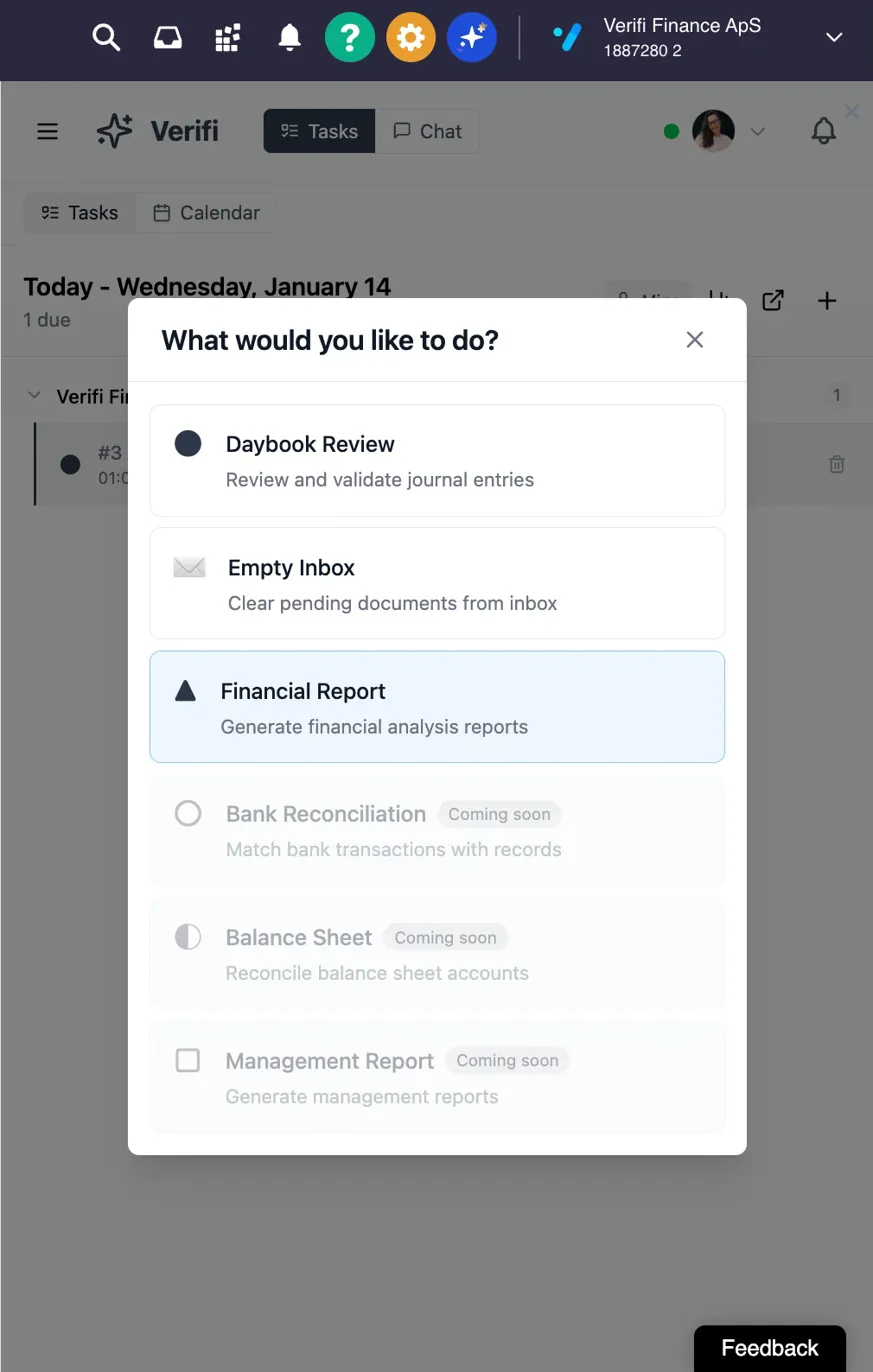The image size is (873, 1372).
Task: Choose the Financial Report option
Action: [437, 707]
